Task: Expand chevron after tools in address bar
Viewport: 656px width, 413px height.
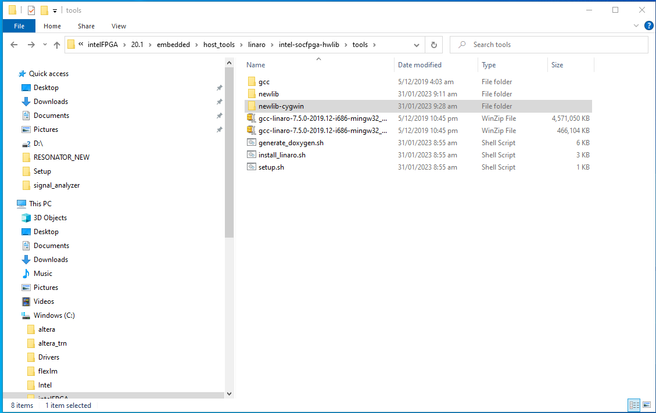Action: pyautogui.click(x=374, y=45)
